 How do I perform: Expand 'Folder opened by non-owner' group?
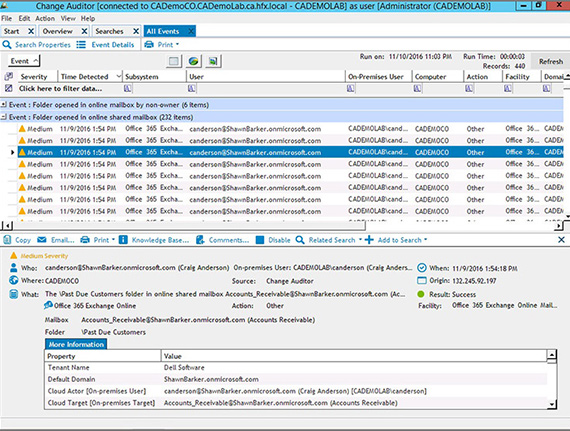[x=4, y=105]
